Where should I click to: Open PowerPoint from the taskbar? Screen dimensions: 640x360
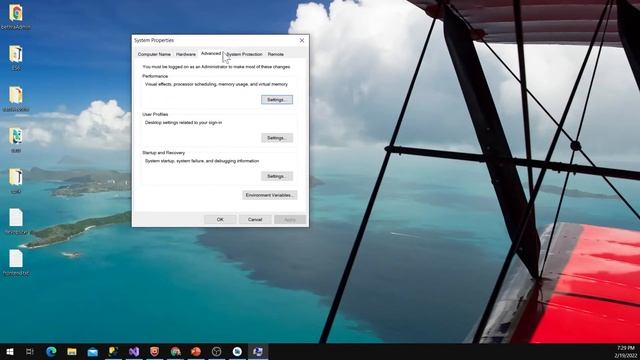pos(196,351)
